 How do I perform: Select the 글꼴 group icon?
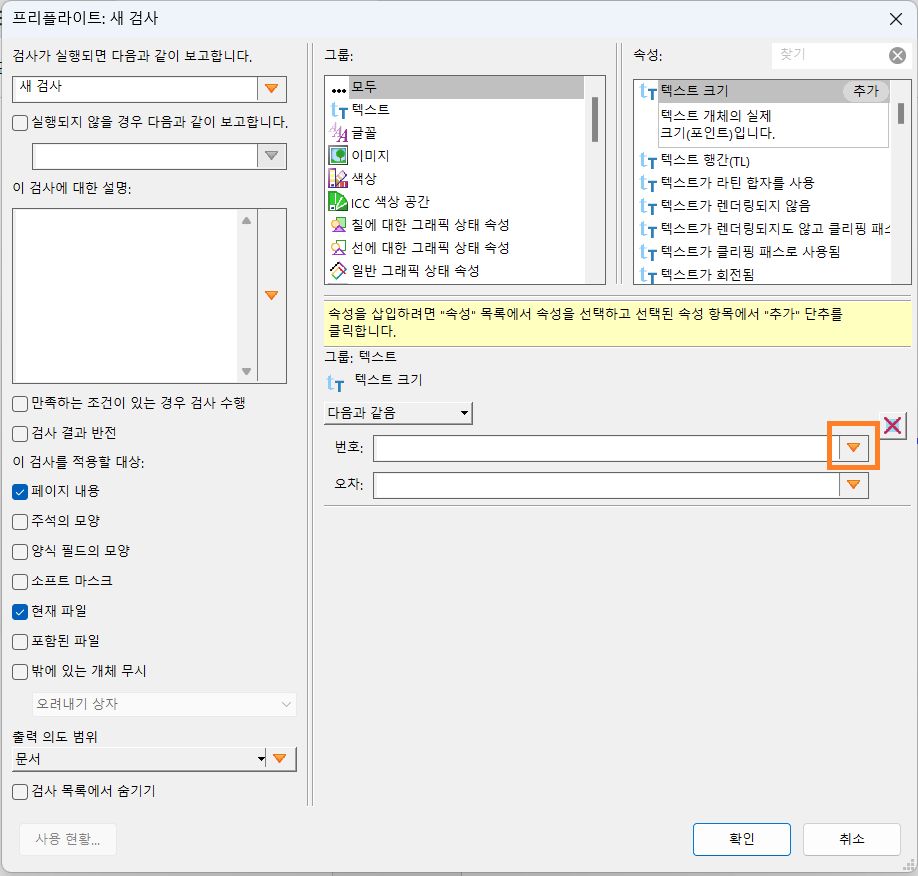point(339,133)
